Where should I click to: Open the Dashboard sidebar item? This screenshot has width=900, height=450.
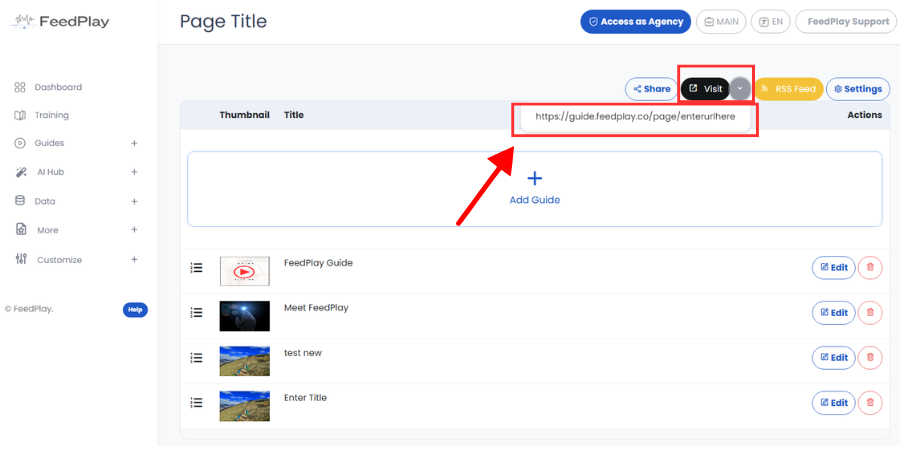pyautogui.click(x=48, y=87)
